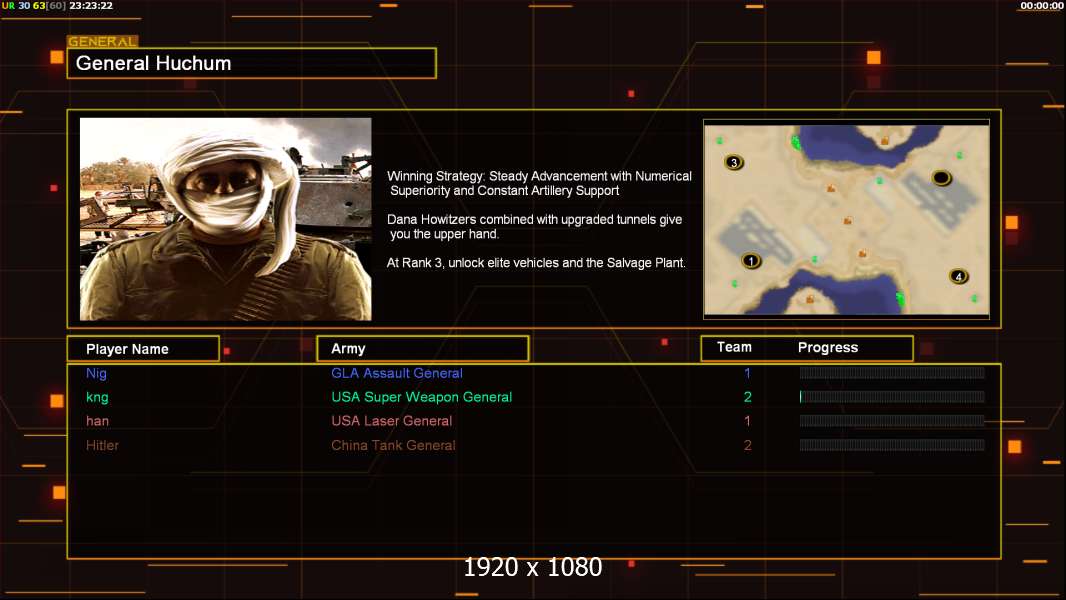The height and width of the screenshot is (600, 1066).
Task: Click start position marker 3 on minimap
Action: [734, 162]
